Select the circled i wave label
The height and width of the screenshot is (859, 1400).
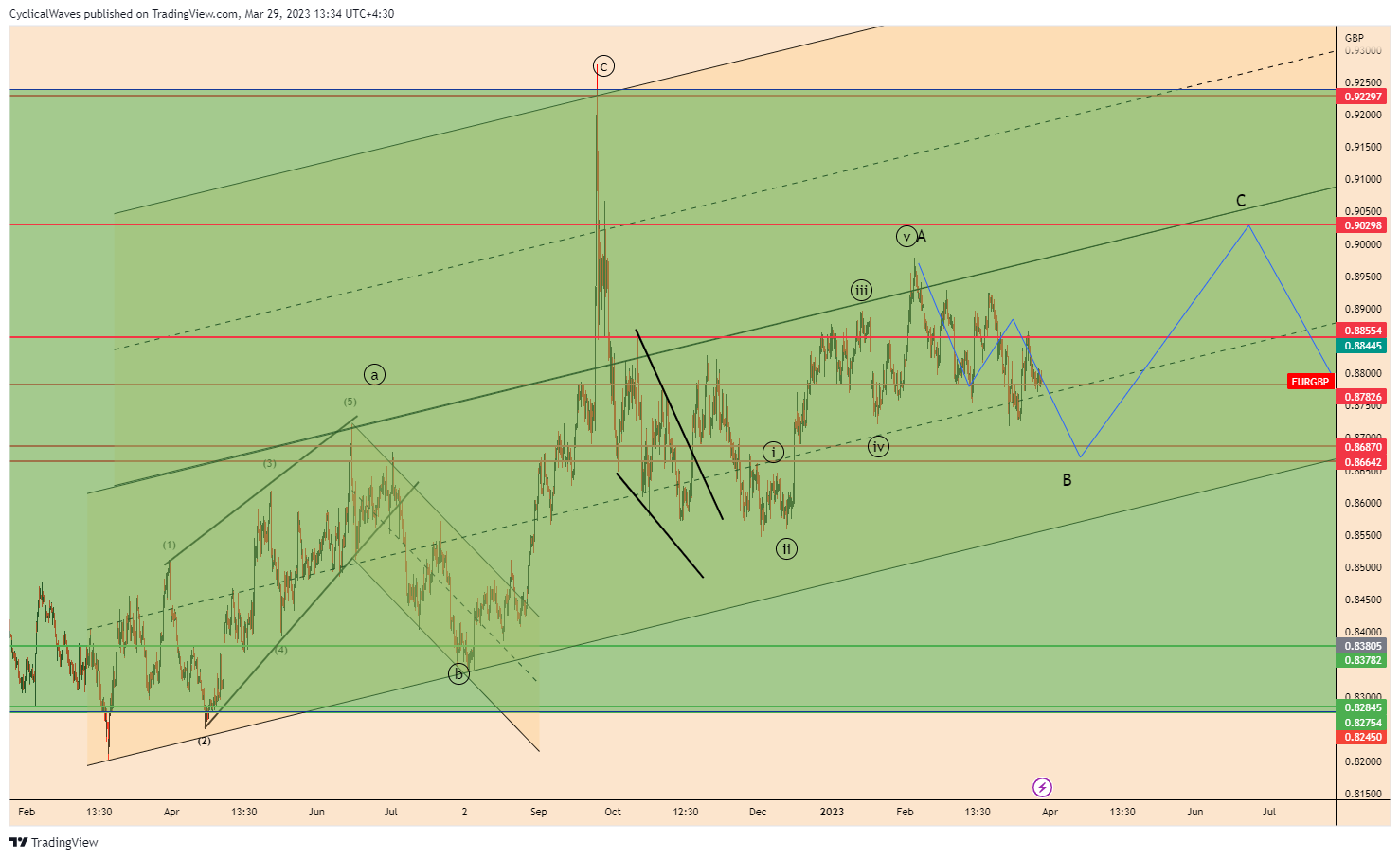773,452
